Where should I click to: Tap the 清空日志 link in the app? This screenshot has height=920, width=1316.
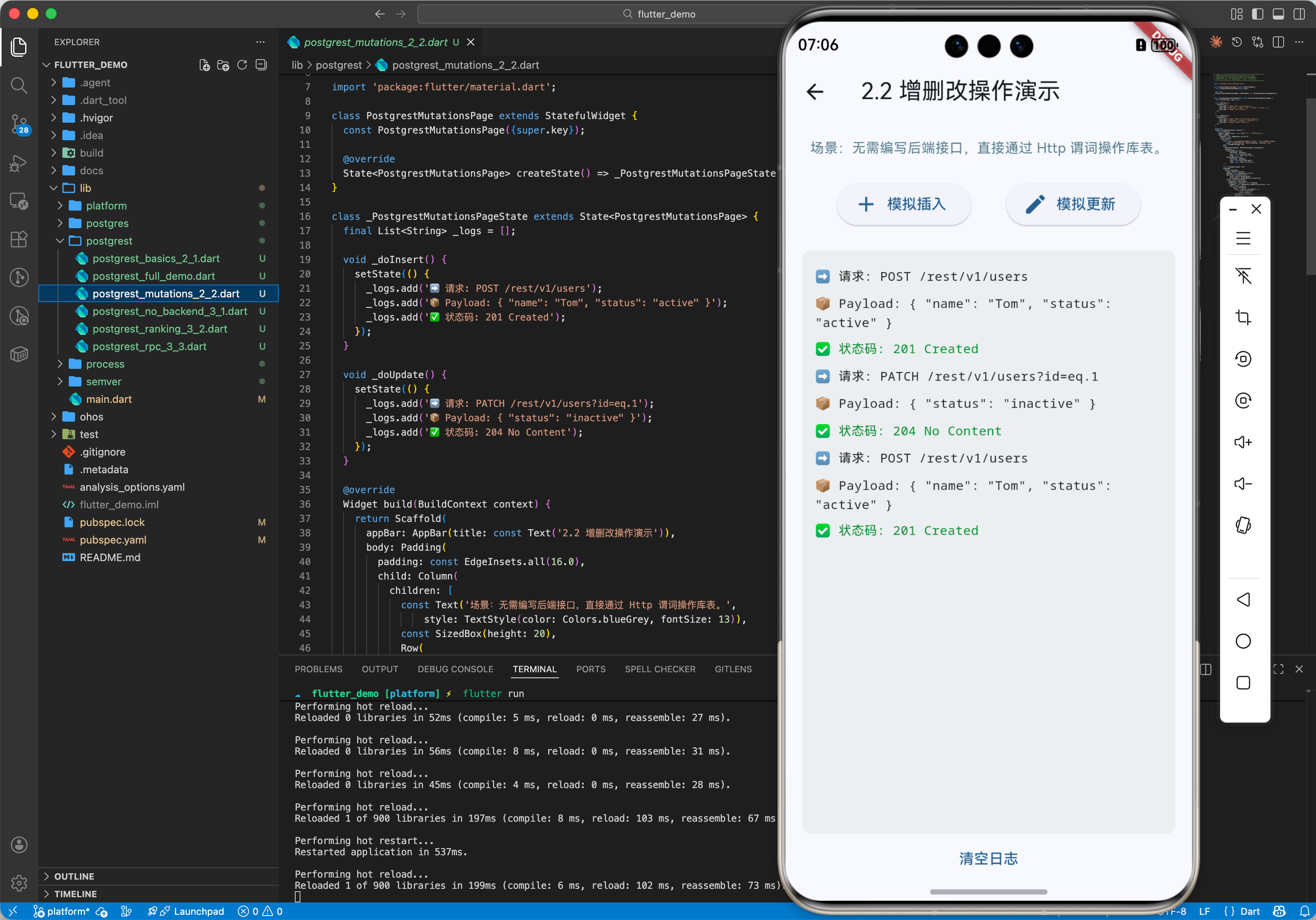988,858
